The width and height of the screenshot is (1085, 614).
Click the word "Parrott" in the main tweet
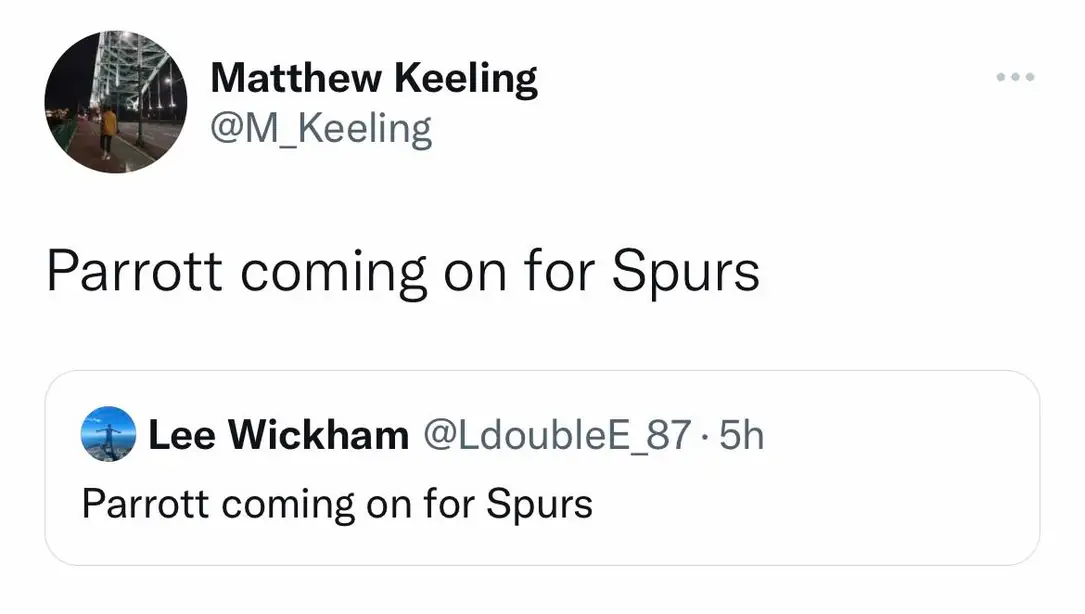click(x=133, y=271)
